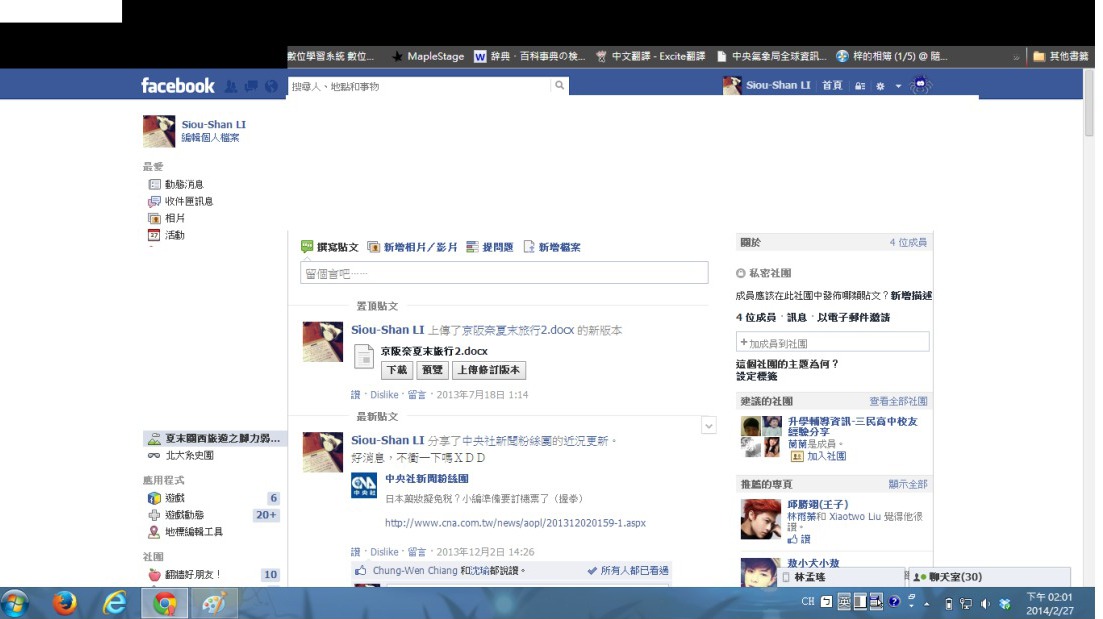
Task: Click the Windows Start orb
Action: click(x=15, y=604)
